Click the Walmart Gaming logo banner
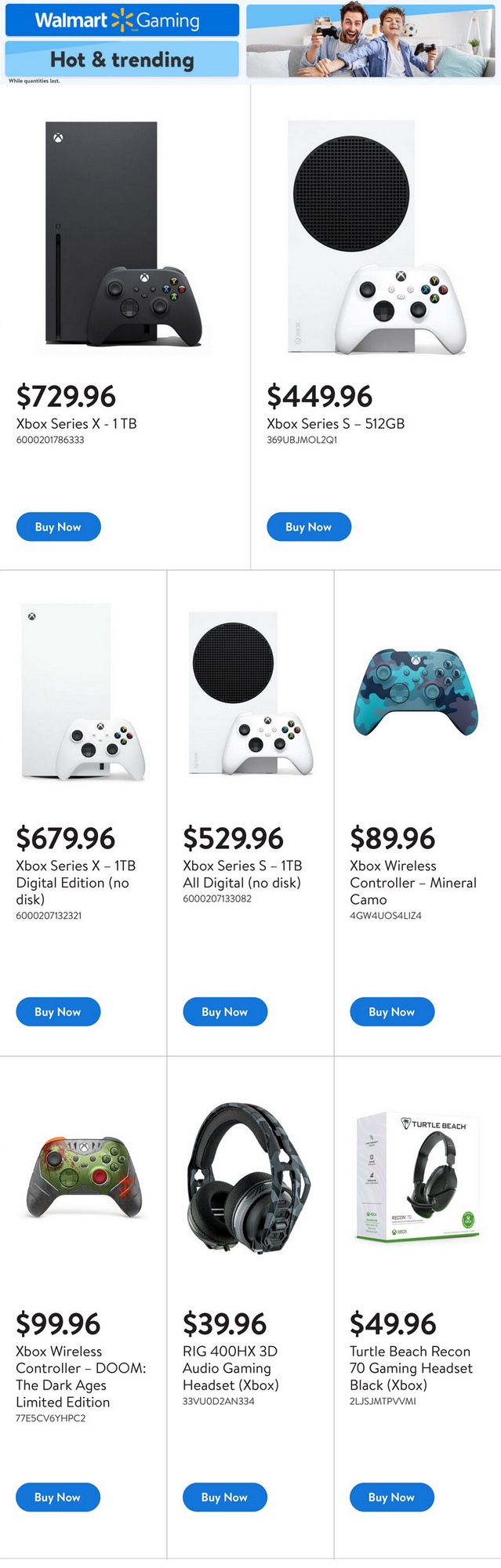501x1568 pixels. (x=122, y=20)
